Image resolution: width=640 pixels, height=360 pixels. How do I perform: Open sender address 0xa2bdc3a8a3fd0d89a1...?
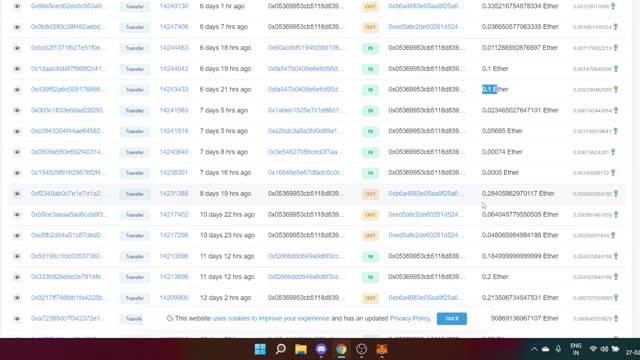pyautogui.click(x=306, y=131)
